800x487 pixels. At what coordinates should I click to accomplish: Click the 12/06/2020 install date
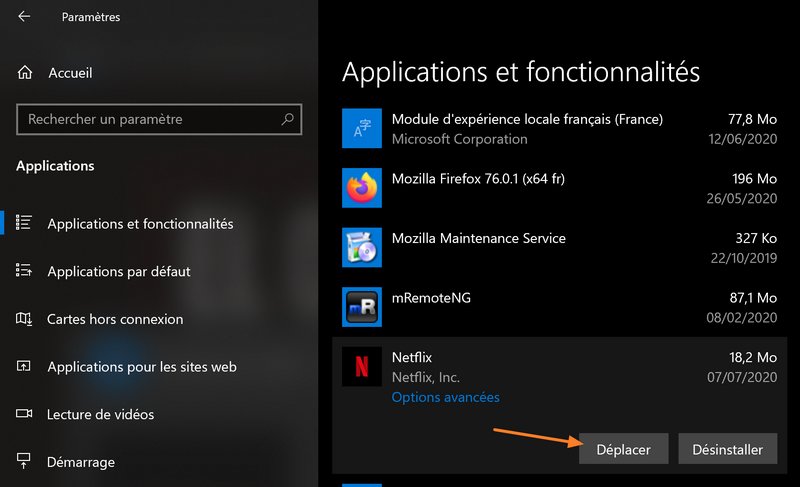(x=743, y=139)
